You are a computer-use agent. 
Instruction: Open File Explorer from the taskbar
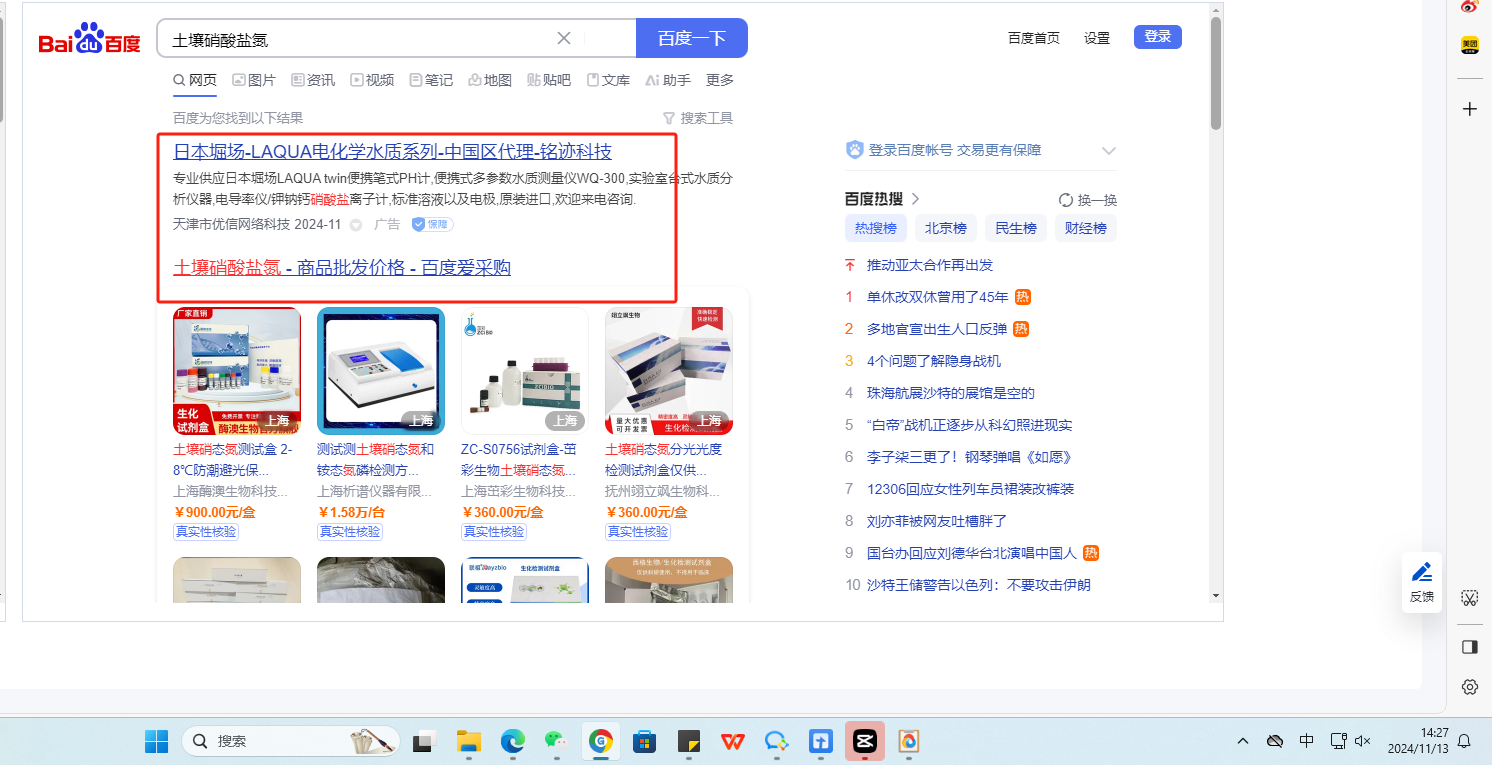coord(469,741)
